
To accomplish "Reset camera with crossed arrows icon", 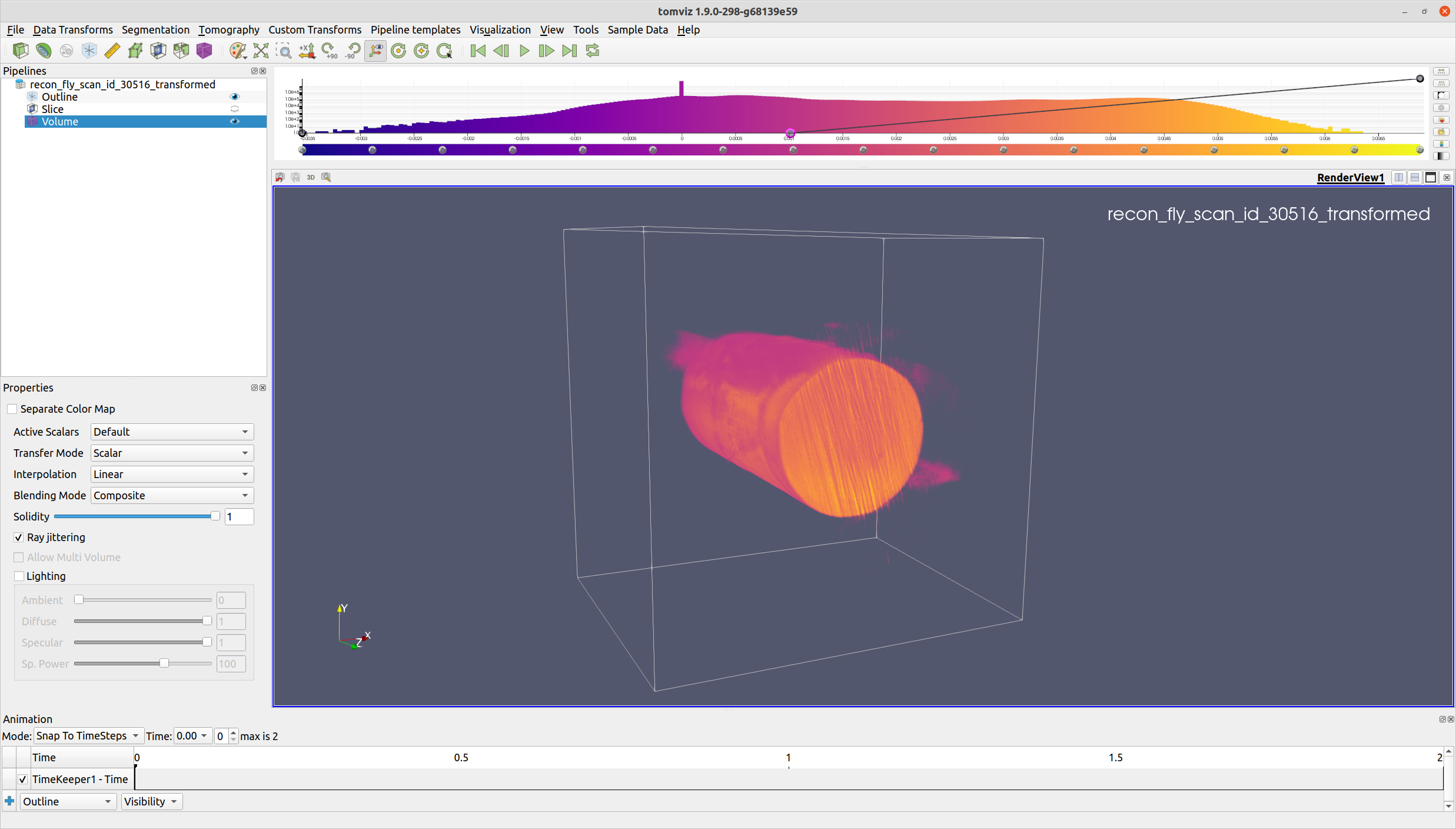I will (x=261, y=51).
